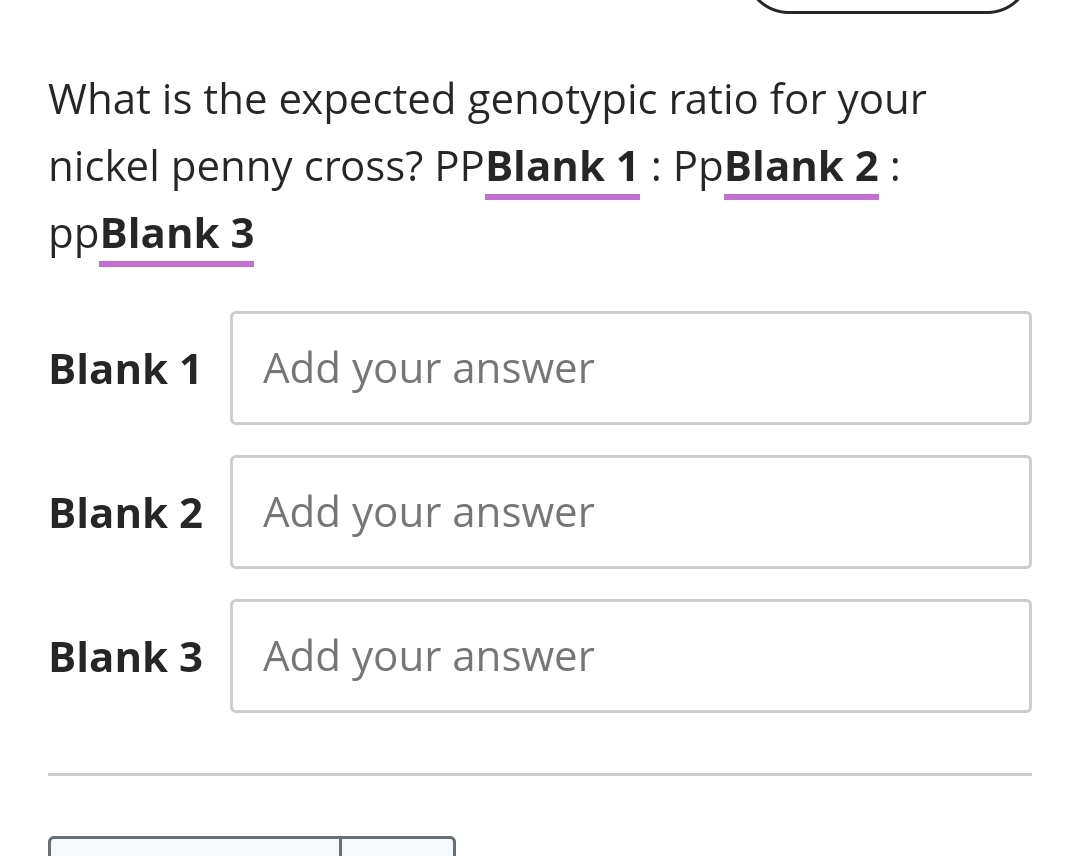The image size is (1080, 856).
Task: Click the Blank 2 answer input field
Action: [630, 512]
